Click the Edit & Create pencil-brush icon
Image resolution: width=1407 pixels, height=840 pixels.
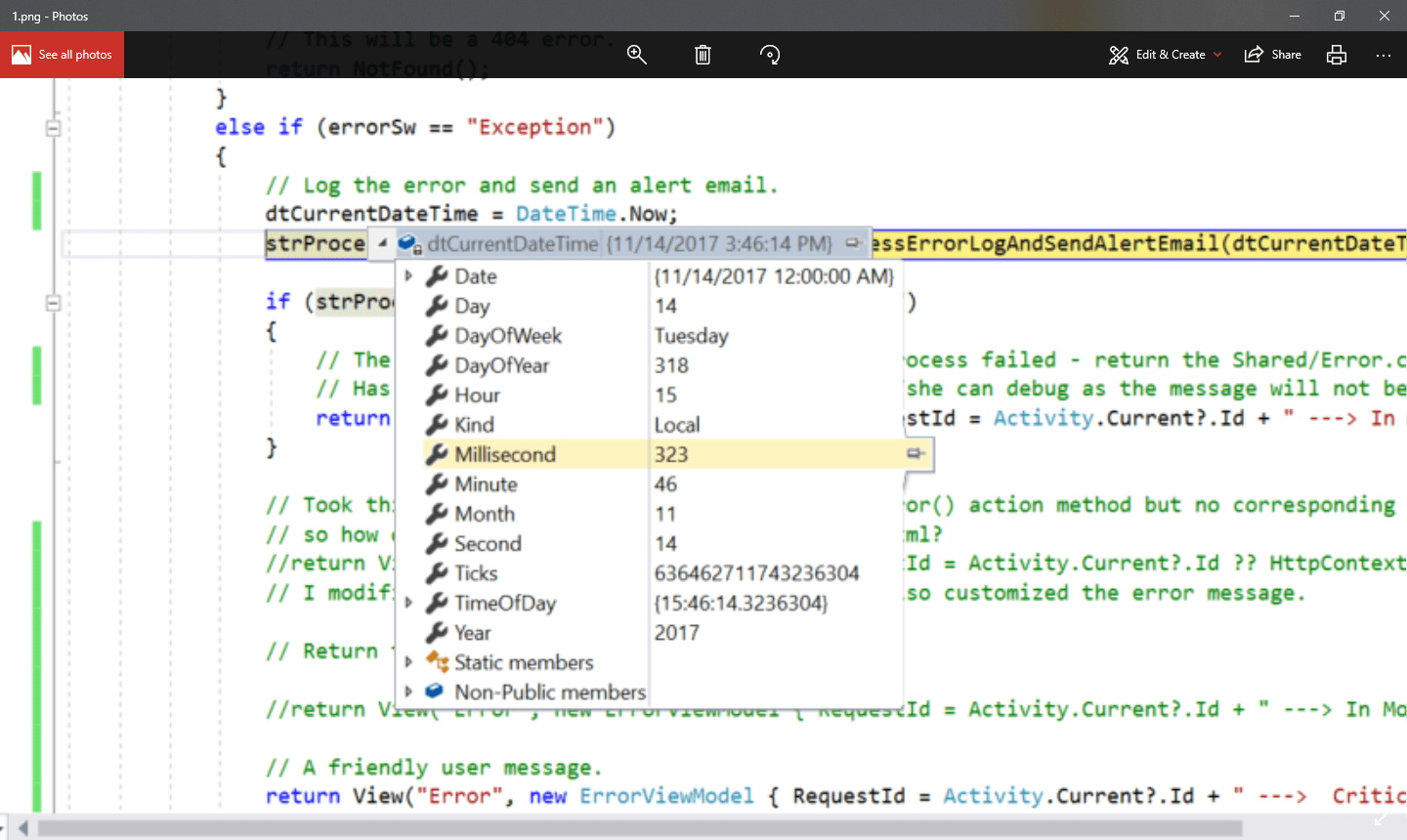tap(1118, 55)
